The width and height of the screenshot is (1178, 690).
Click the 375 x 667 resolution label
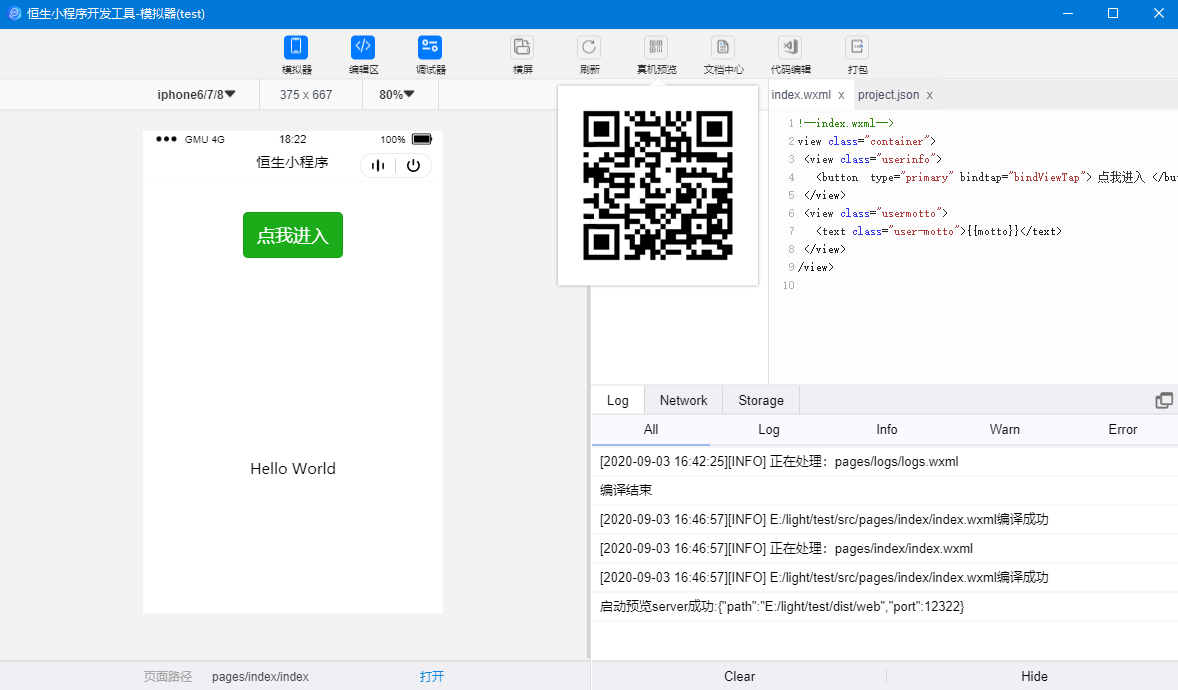[306, 95]
